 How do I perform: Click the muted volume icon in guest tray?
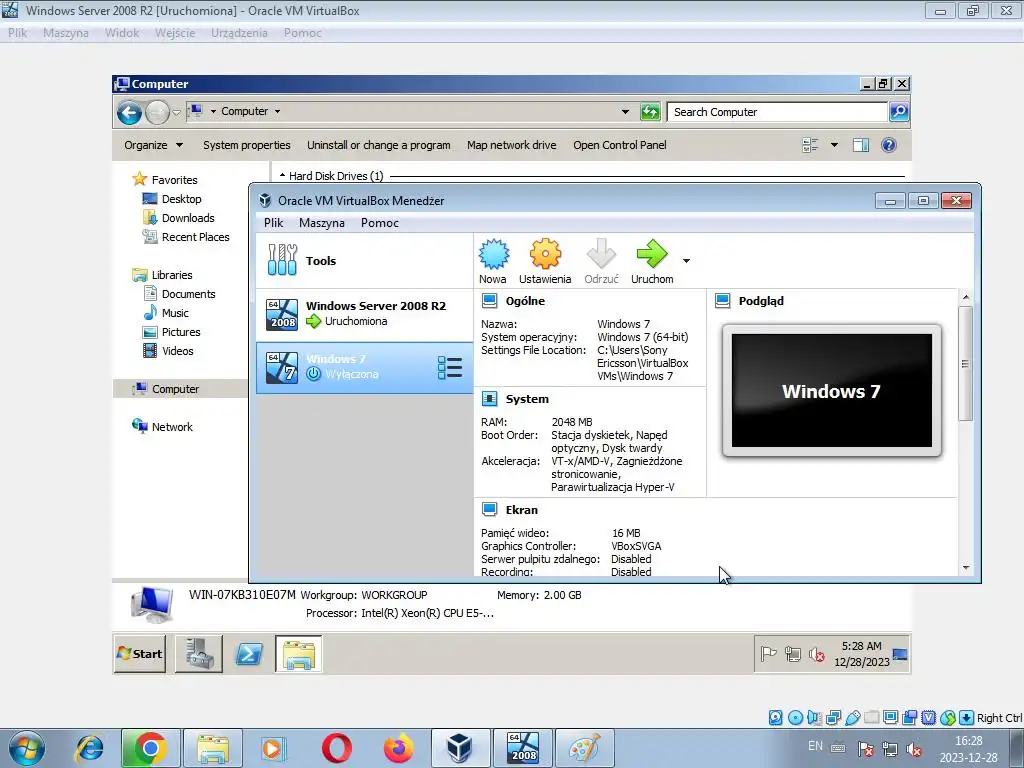(816, 653)
